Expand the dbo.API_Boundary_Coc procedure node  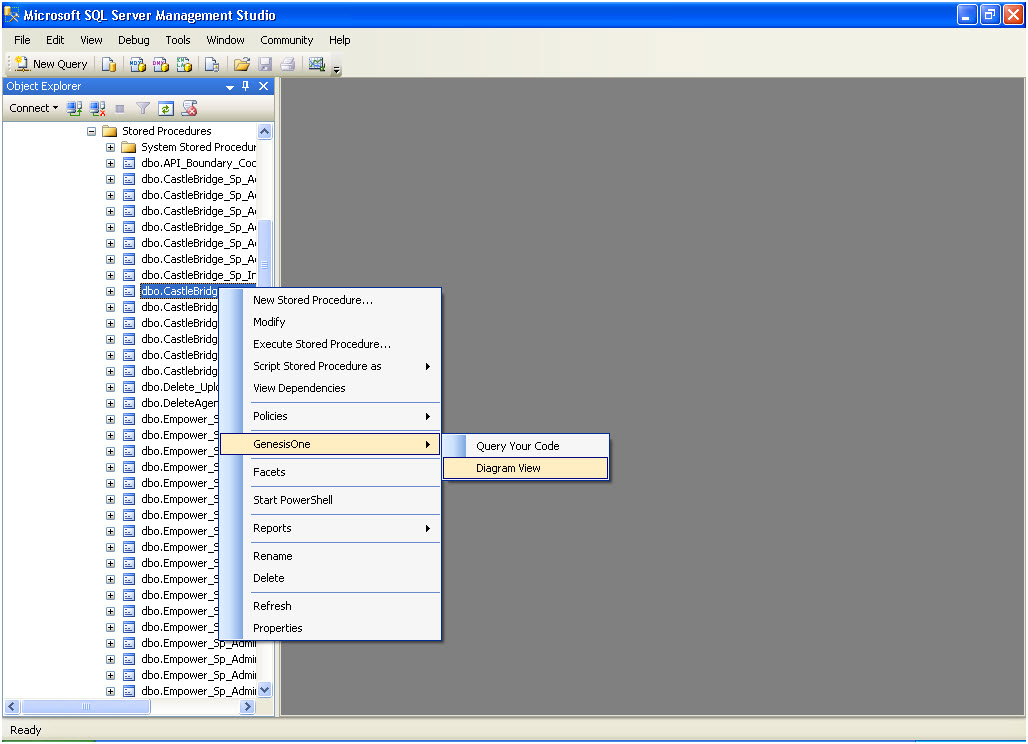(x=110, y=163)
